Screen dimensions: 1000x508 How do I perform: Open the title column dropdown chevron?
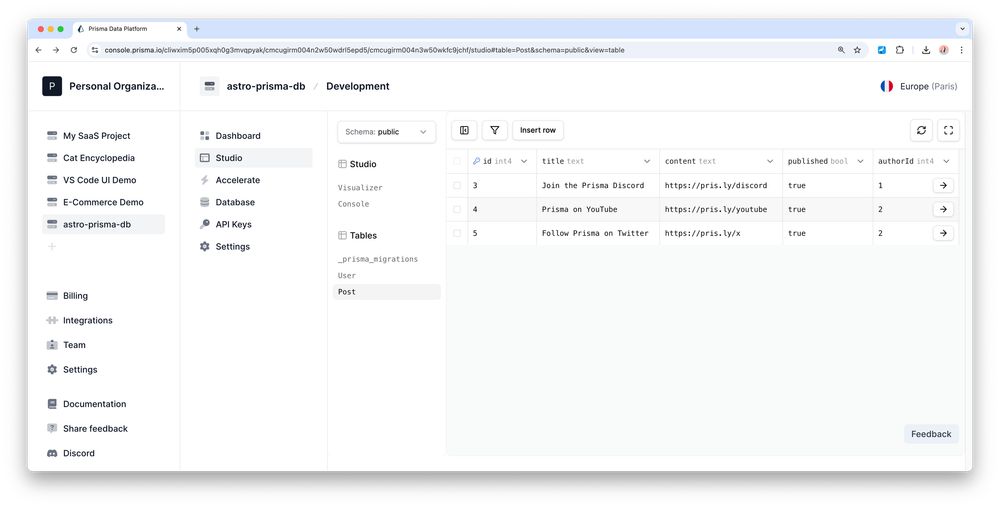(647, 161)
